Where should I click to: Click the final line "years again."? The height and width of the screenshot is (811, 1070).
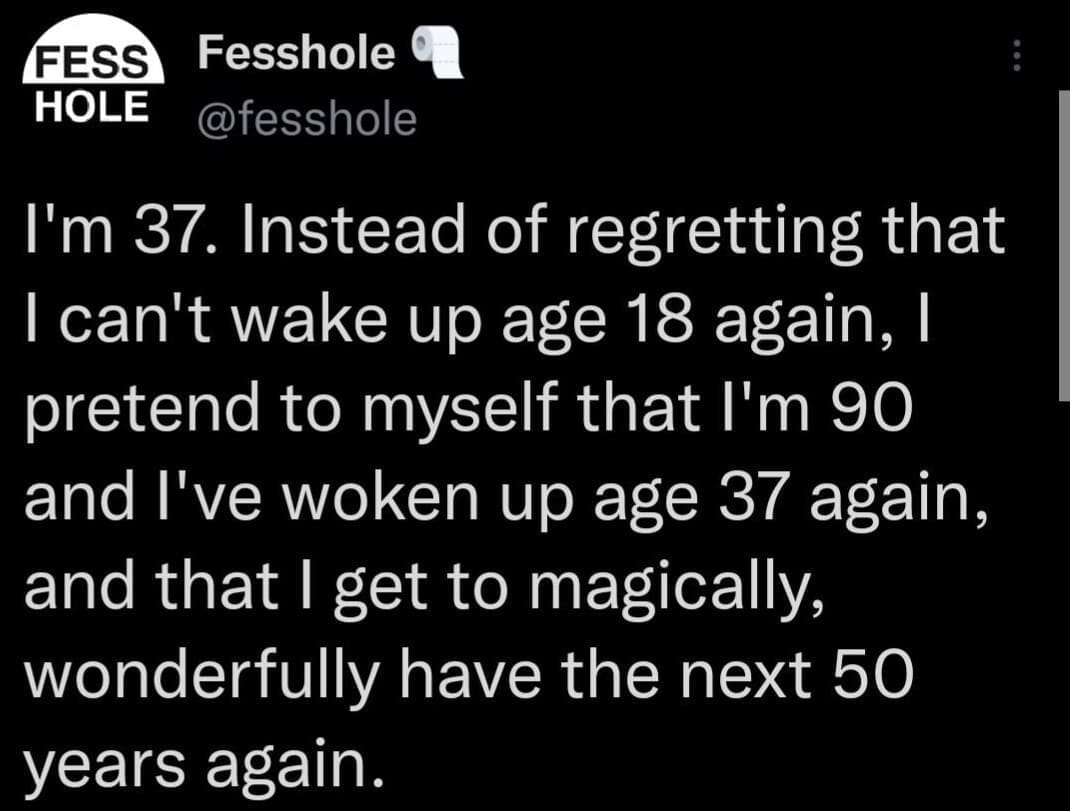coord(204,762)
